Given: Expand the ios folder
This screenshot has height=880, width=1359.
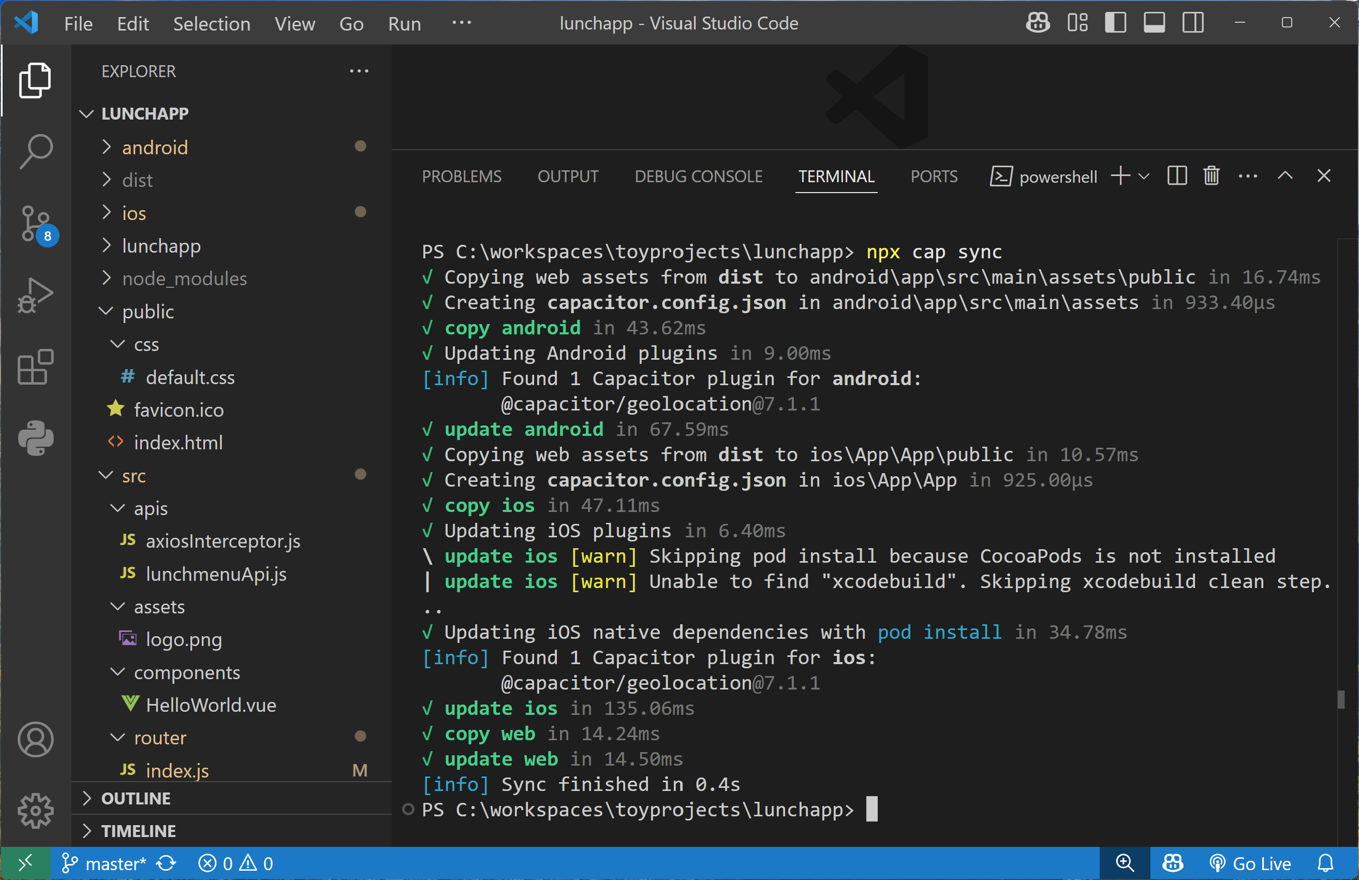Looking at the screenshot, I should coord(232,213).
